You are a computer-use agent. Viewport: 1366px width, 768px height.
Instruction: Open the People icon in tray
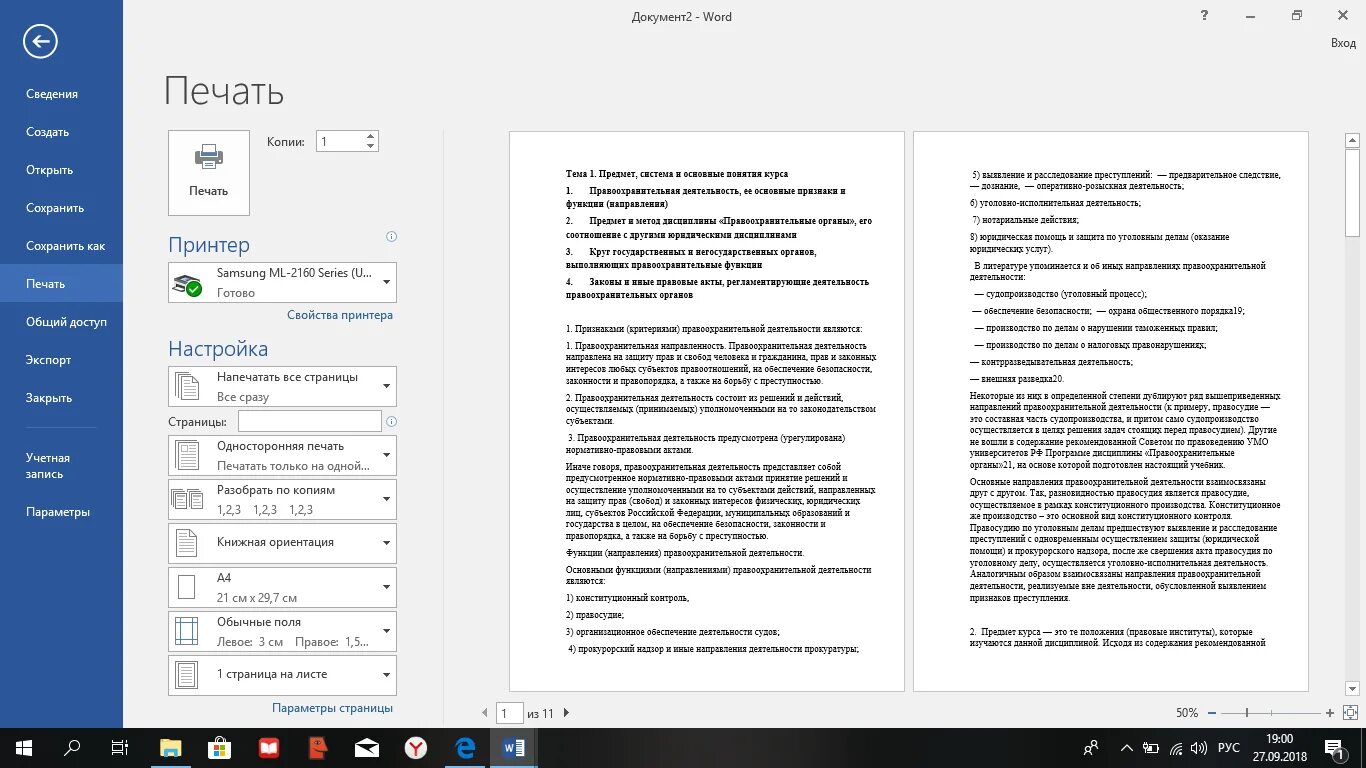click(x=1091, y=747)
